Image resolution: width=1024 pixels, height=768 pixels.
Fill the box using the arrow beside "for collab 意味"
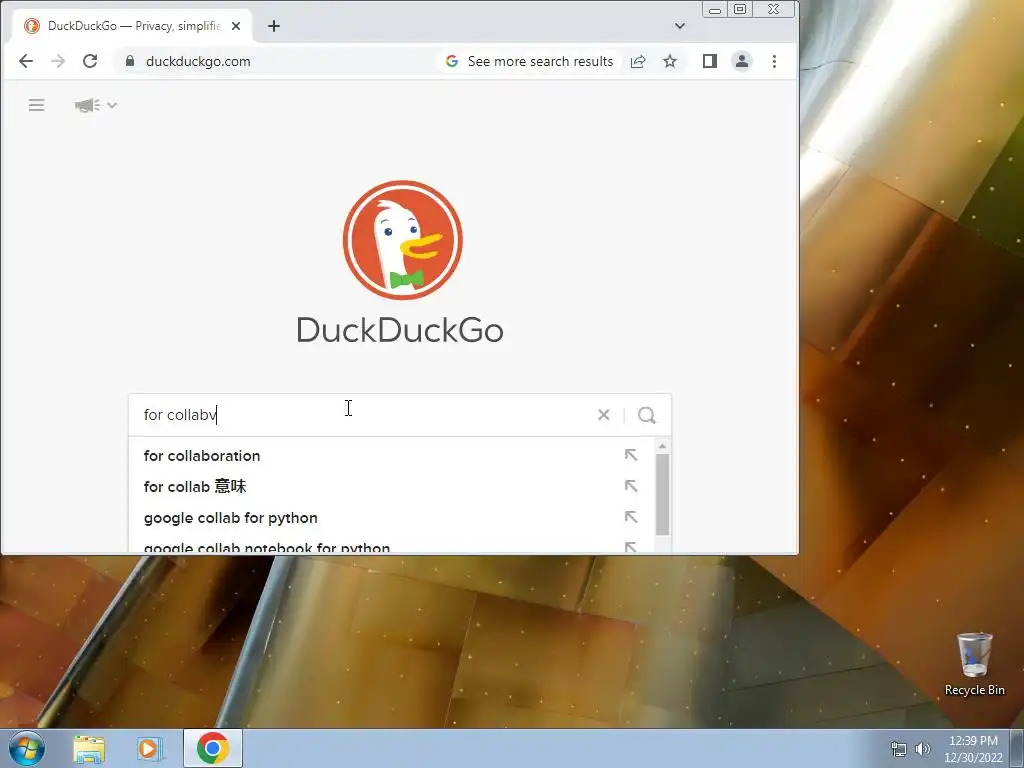pyautogui.click(x=630, y=486)
